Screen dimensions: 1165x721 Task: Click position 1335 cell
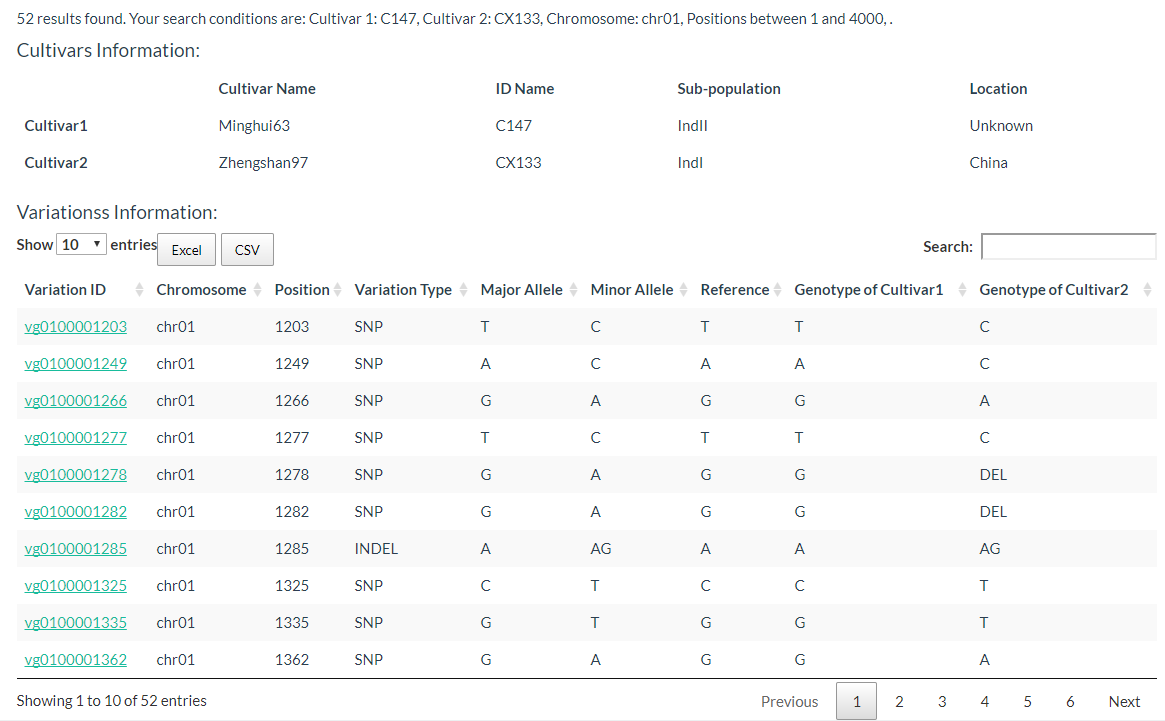coord(292,622)
